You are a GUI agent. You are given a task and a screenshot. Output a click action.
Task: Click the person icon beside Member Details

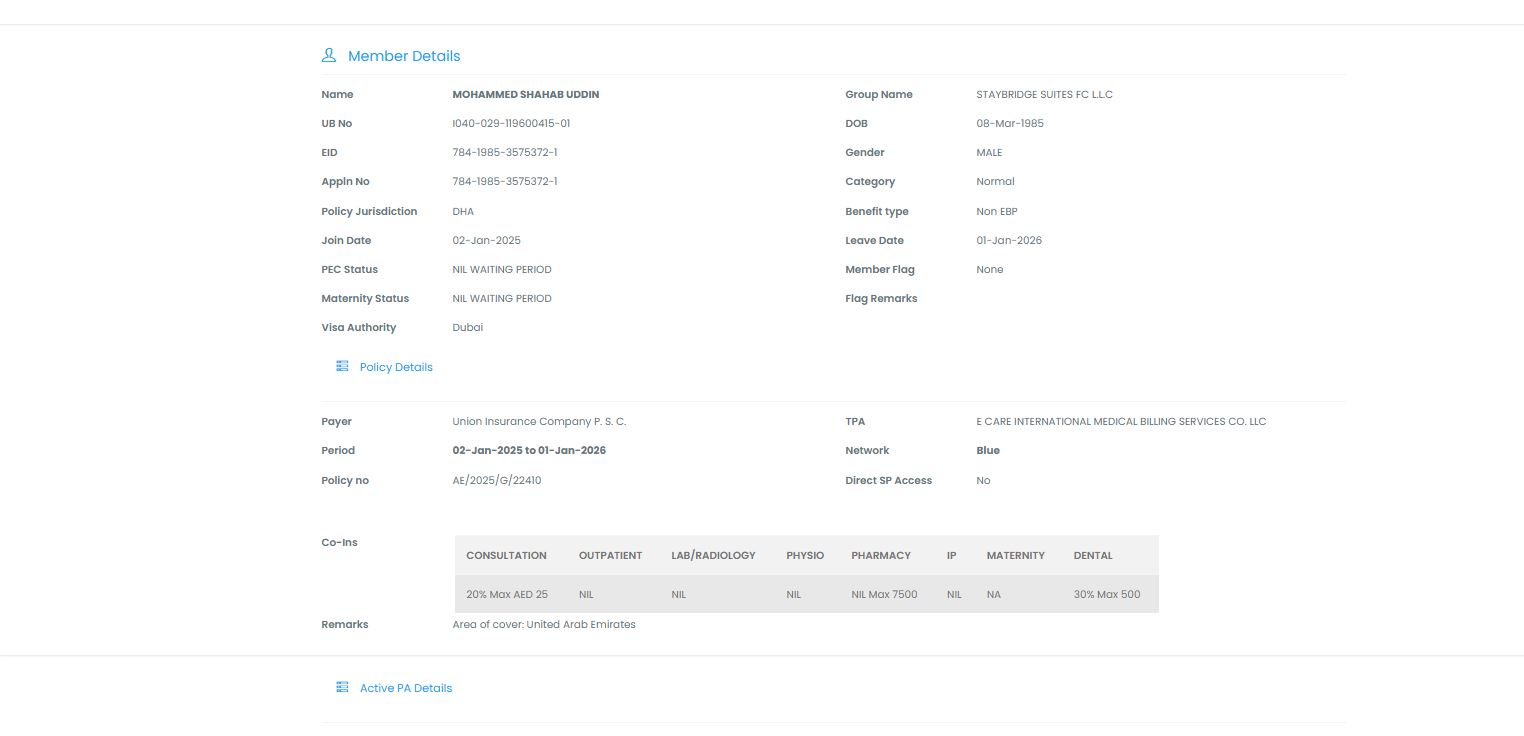click(328, 55)
